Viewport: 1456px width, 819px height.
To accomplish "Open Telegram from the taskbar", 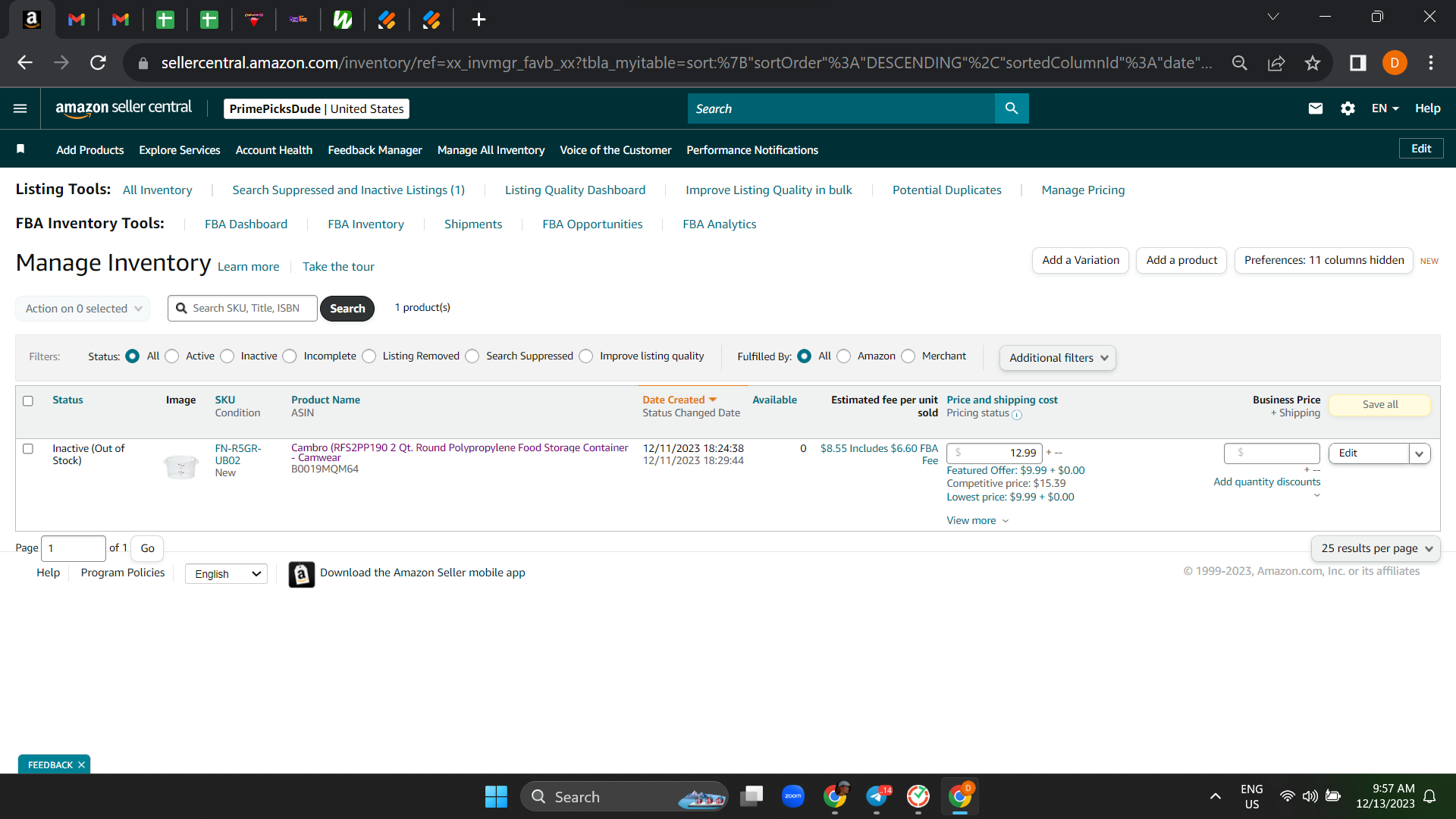I will click(877, 796).
